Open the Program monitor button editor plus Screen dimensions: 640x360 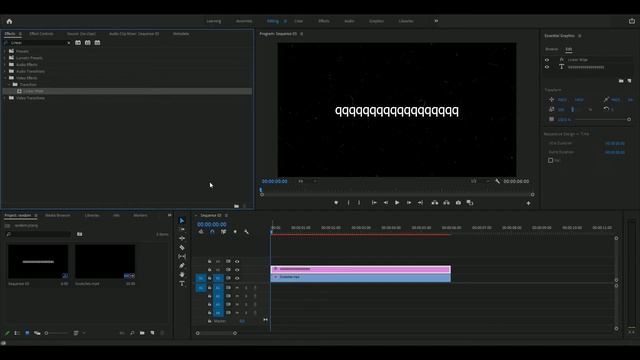(x=528, y=203)
